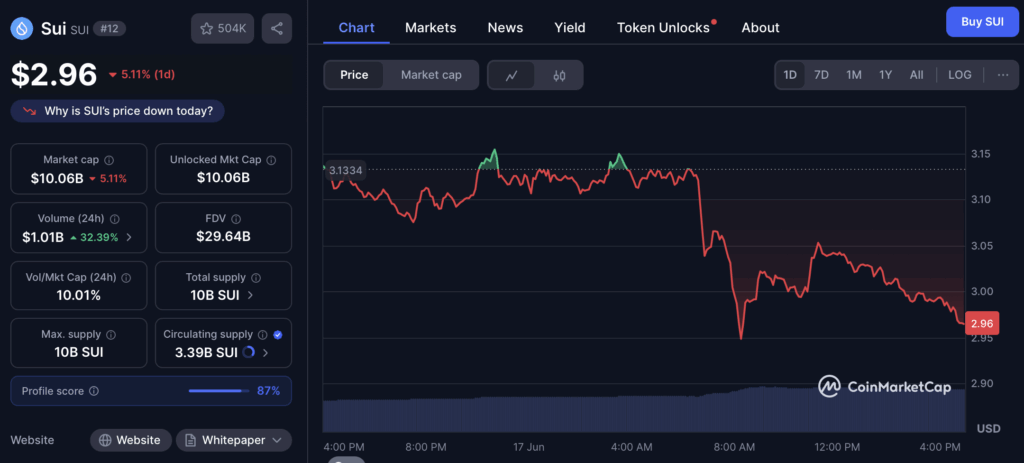The image size is (1024, 463).
Task: Click the Sui droplet logo icon
Action: 22,28
